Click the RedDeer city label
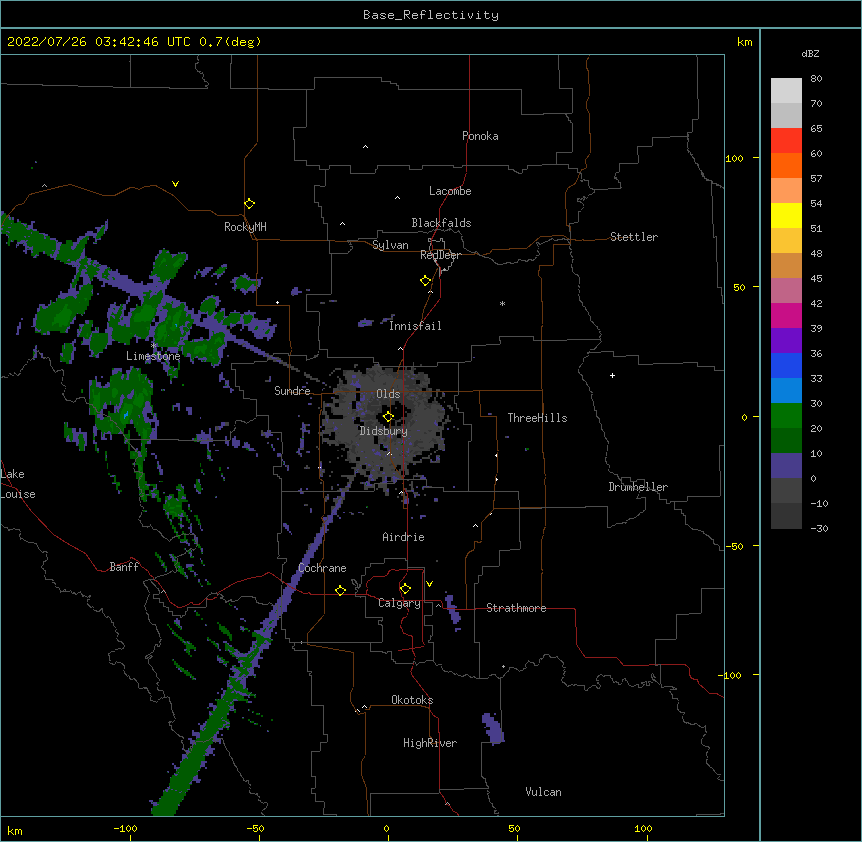The image size is (862, 842). (x=440, y=255)
